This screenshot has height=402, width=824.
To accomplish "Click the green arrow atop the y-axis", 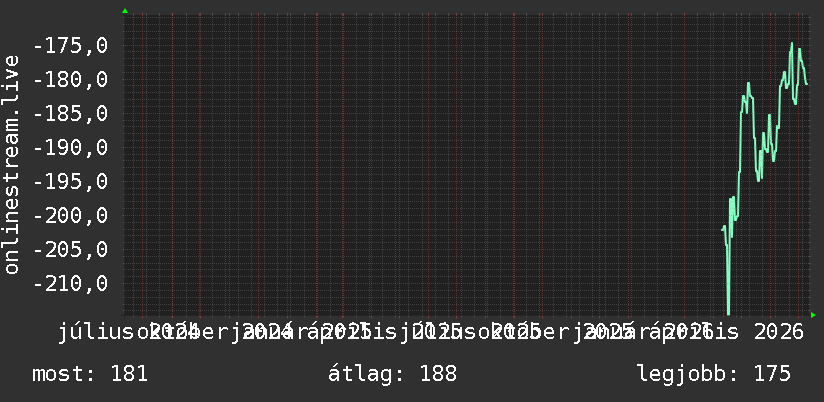I will 125,11.
